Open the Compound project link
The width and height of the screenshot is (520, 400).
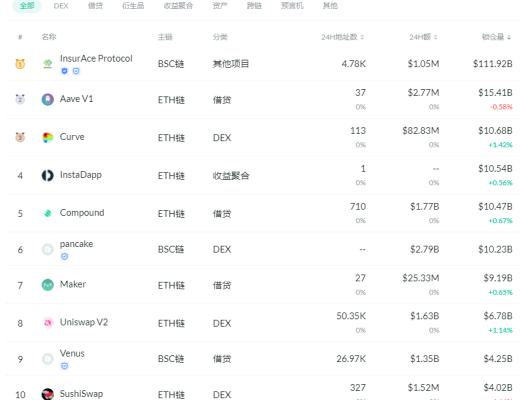(x=82, y=213)
